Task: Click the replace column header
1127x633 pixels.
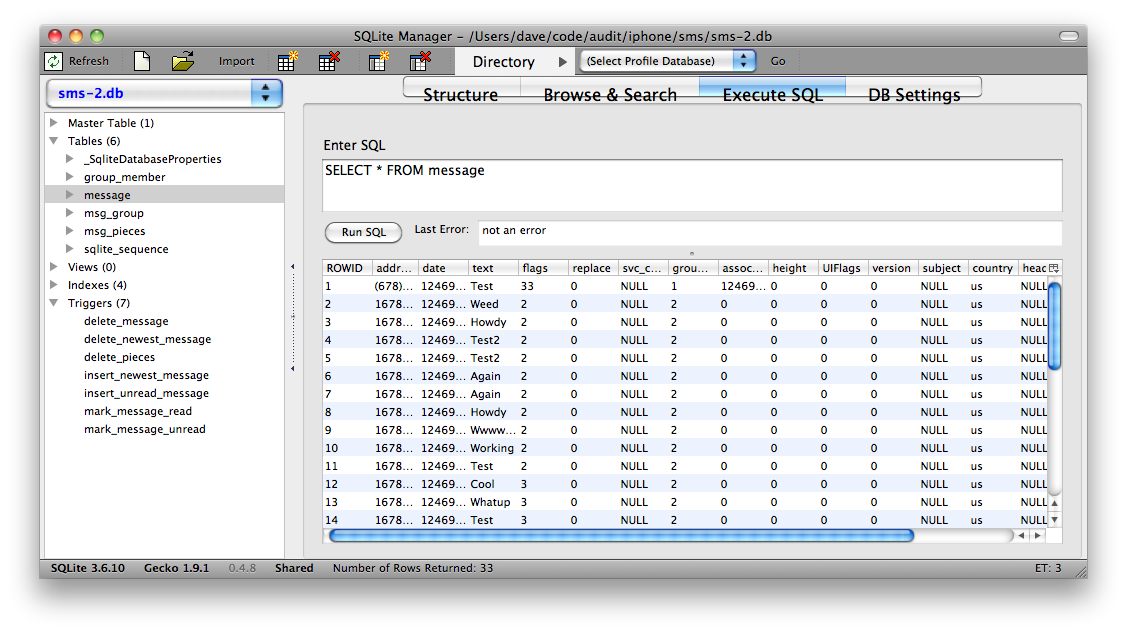Action: click(594, 268)
